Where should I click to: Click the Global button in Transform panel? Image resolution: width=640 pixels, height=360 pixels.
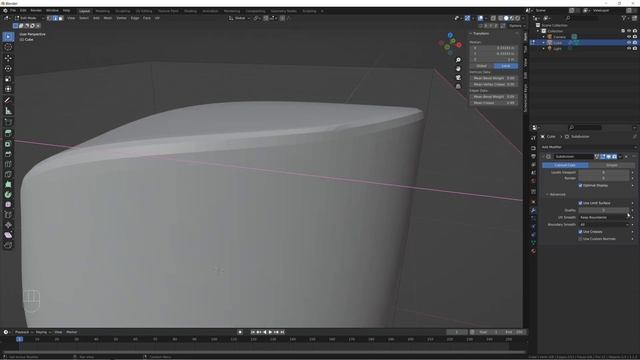click(x=482, y=66)
